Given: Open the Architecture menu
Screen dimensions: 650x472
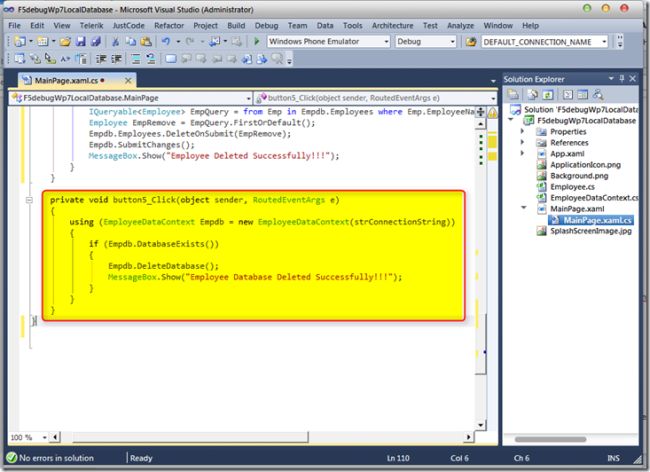Looking at the screenshot, I should pyautogui.click(x=392, y=26).
